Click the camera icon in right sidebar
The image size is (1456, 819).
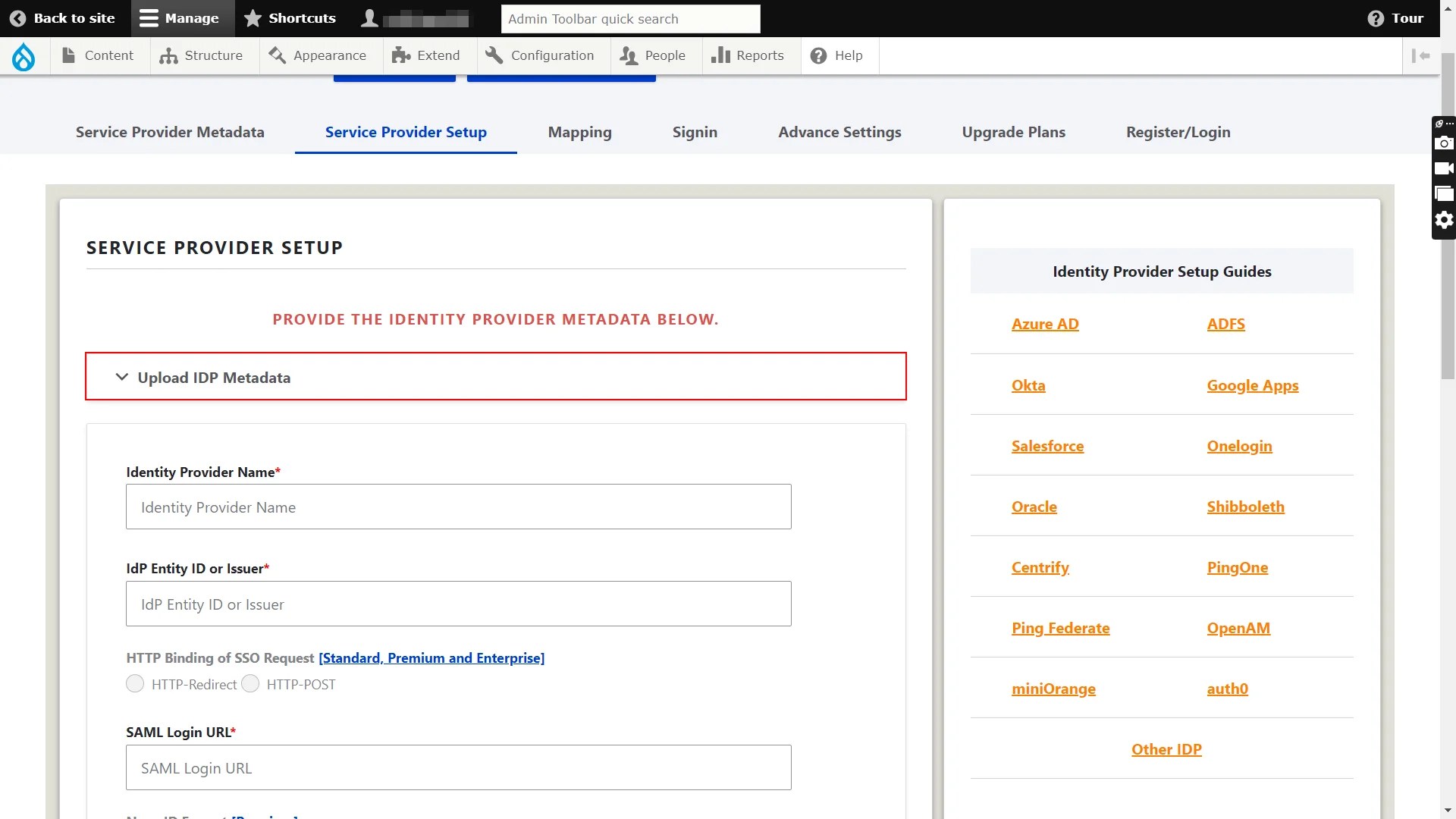1444,143
